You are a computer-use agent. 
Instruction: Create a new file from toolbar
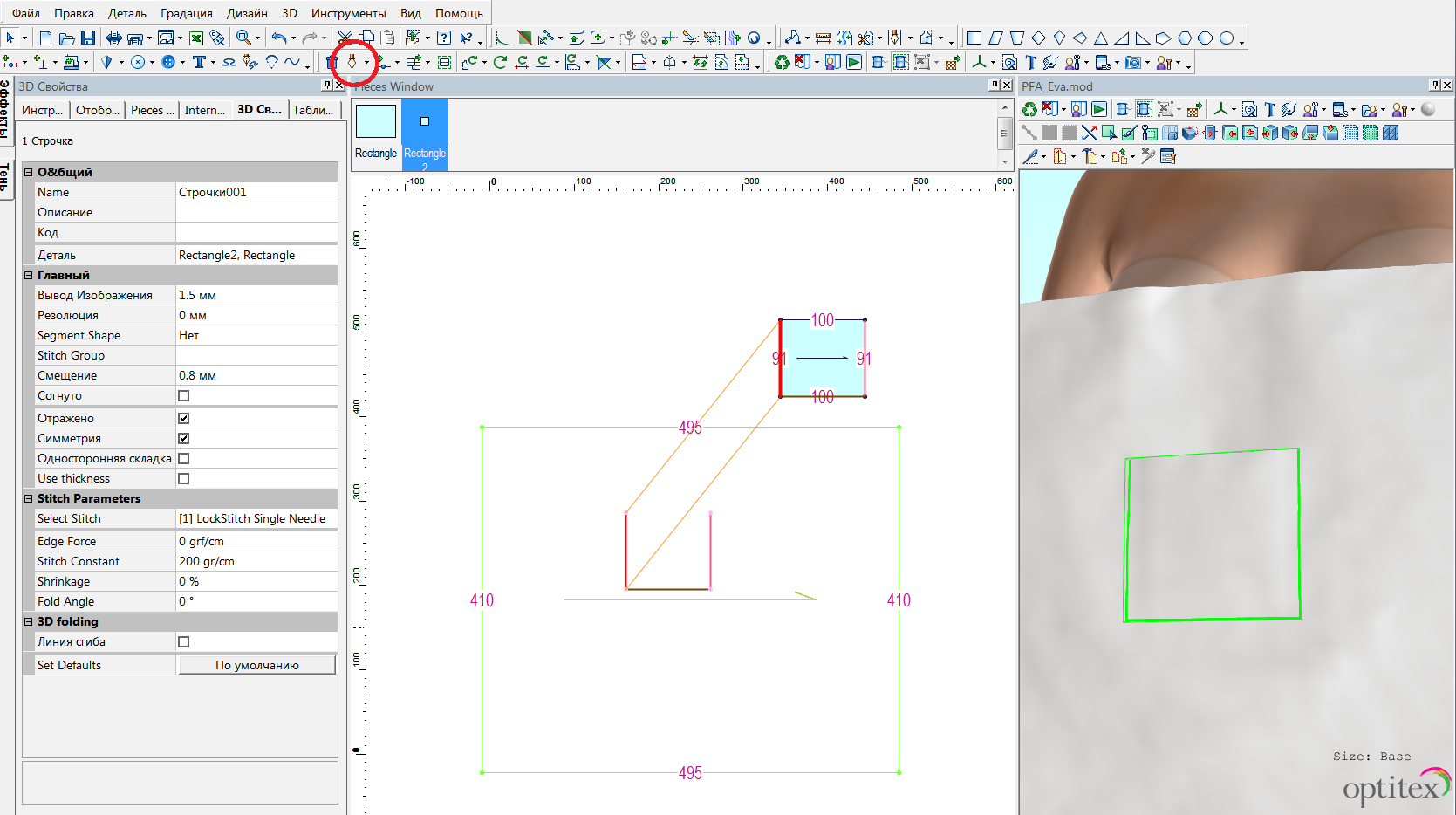click(x=46, y=38)
